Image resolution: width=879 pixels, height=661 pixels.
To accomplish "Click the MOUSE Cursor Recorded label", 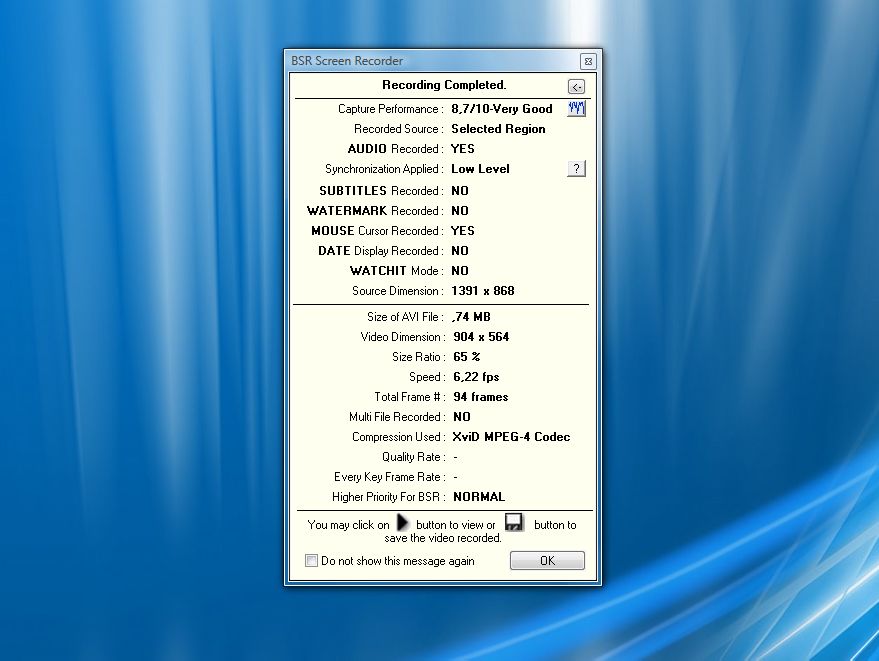I will coord(377,231).
